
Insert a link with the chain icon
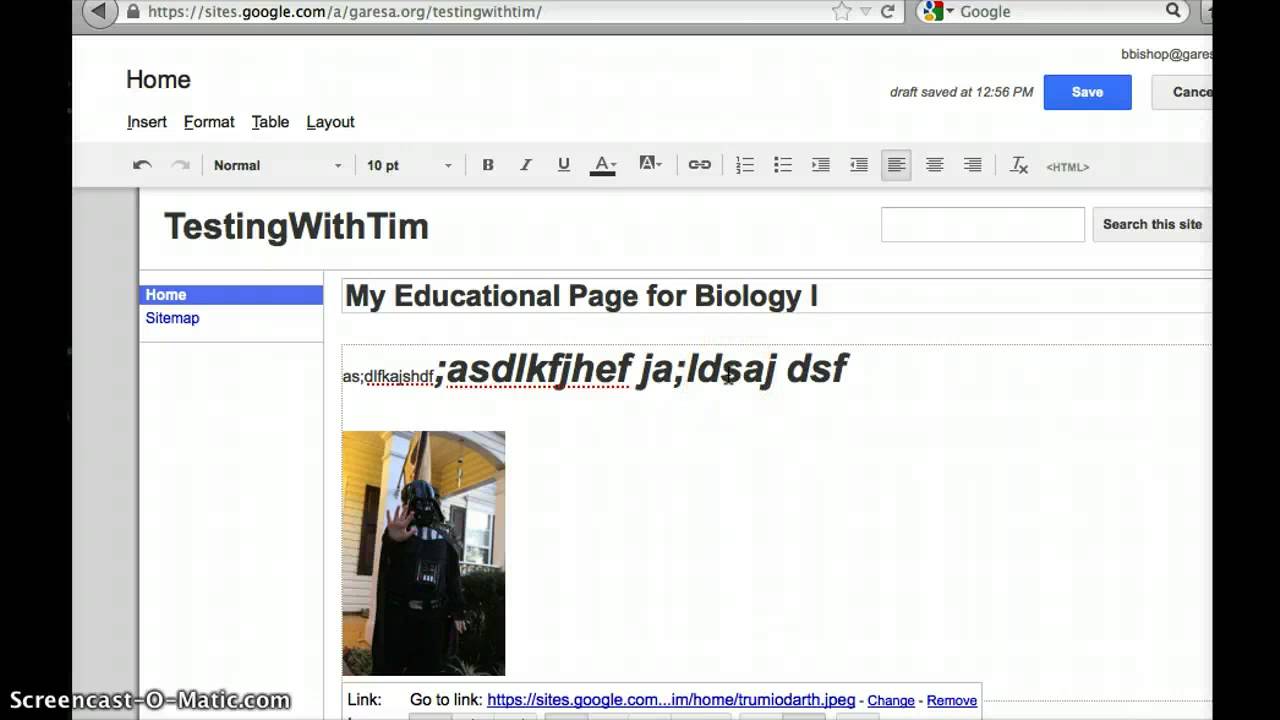tap(700, 165)
